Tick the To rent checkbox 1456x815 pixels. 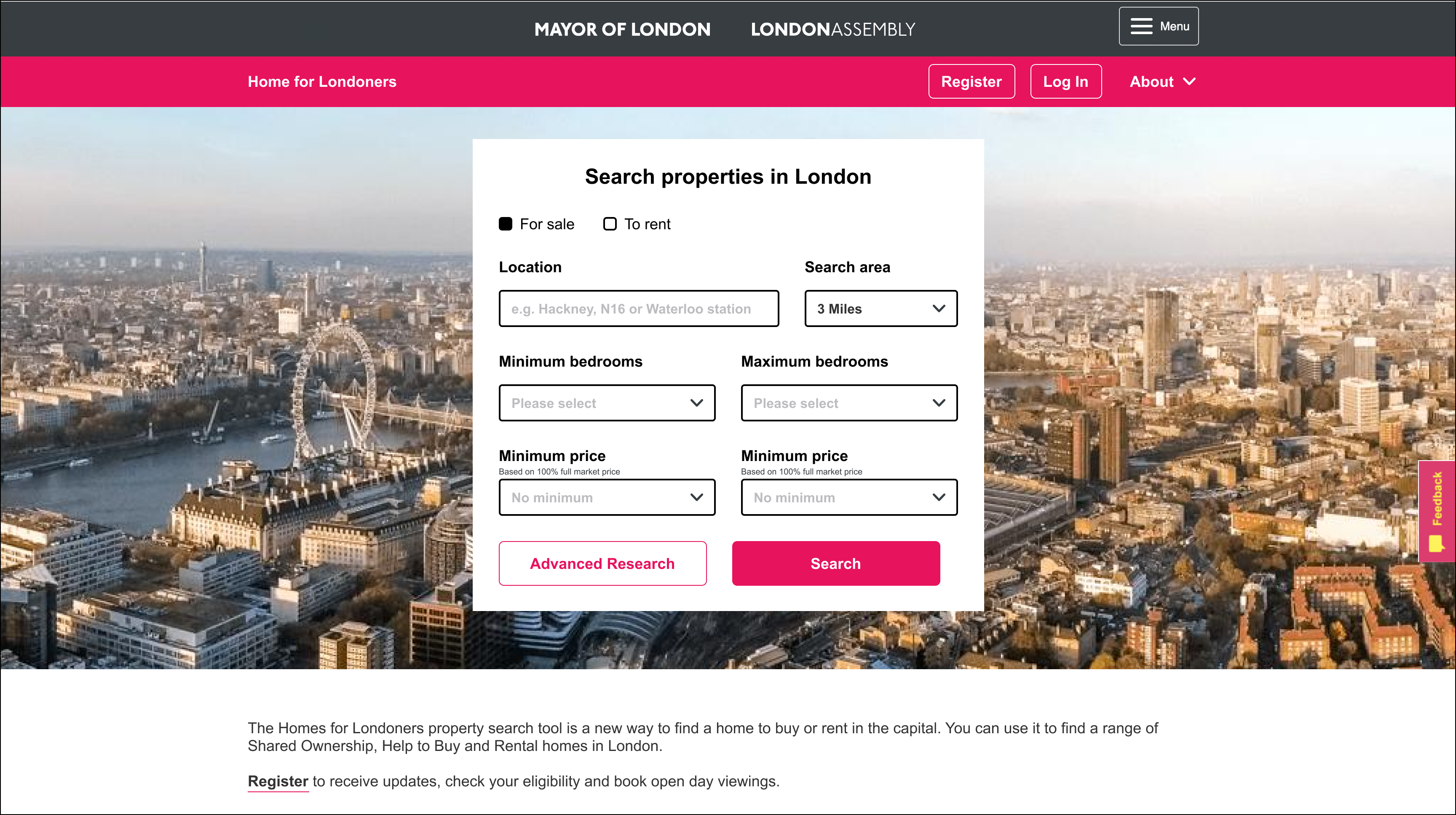click(x=610, y=224)
